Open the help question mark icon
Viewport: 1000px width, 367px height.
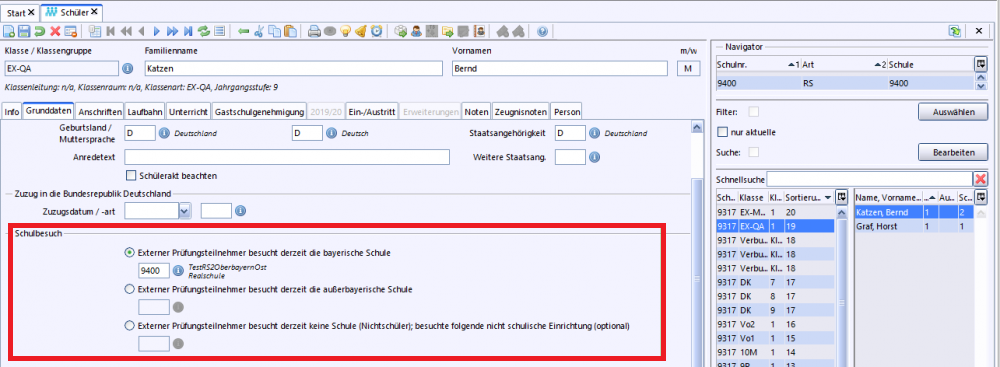542,31
